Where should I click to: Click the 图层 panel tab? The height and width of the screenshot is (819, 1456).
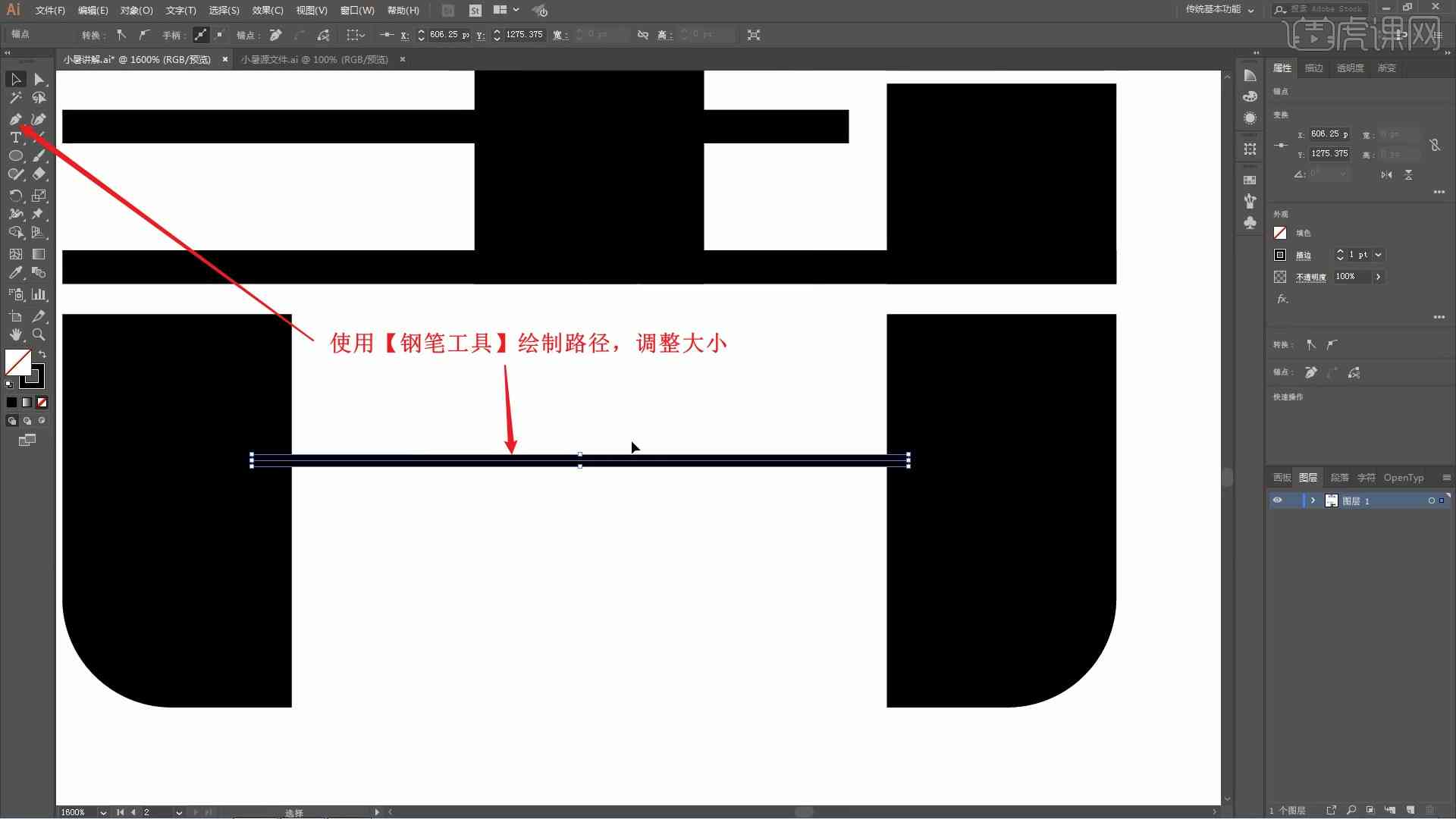coord(1308,477)
